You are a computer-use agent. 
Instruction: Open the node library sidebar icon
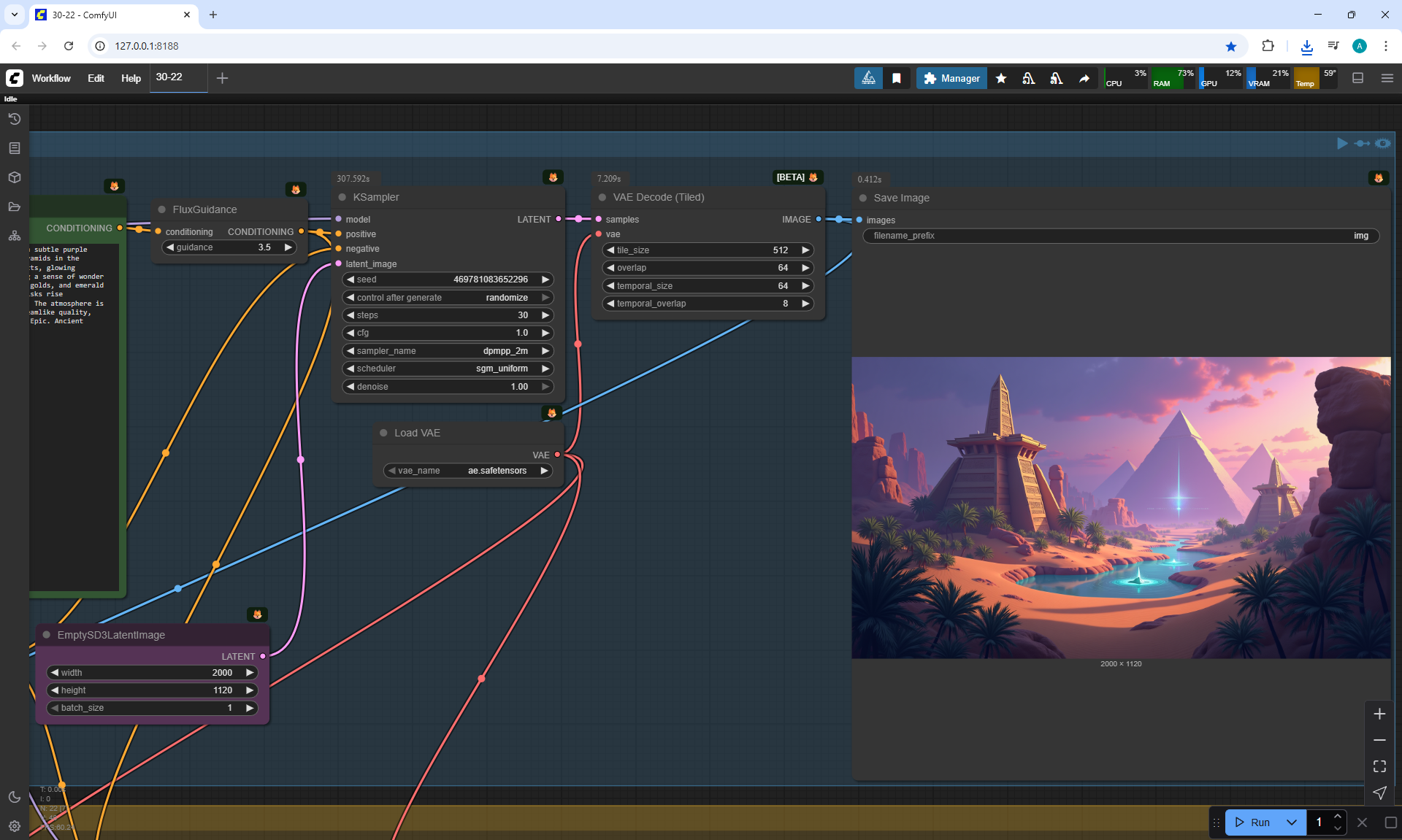14,148
